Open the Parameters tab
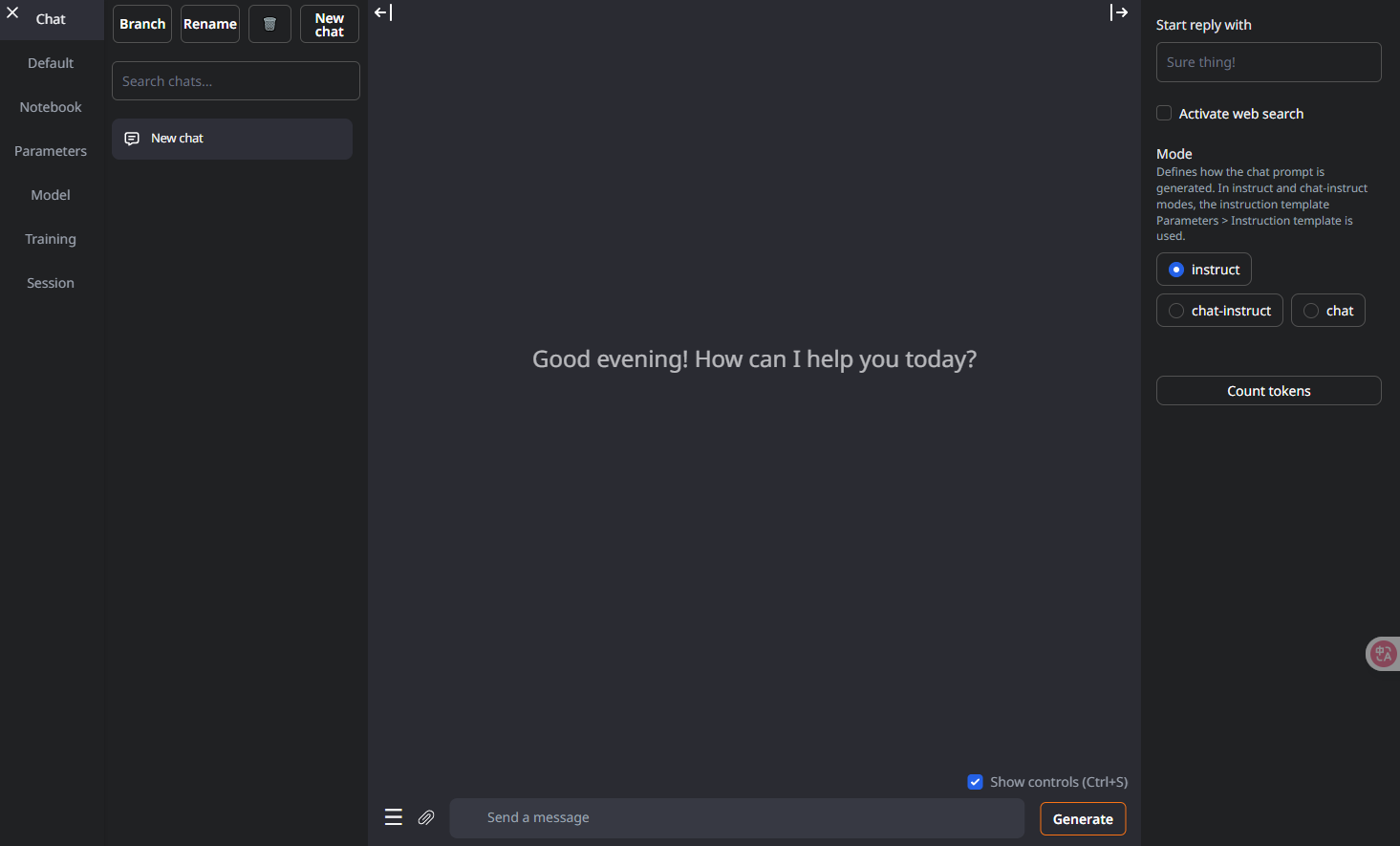The image size is (1400, 846). click(51, 151)
